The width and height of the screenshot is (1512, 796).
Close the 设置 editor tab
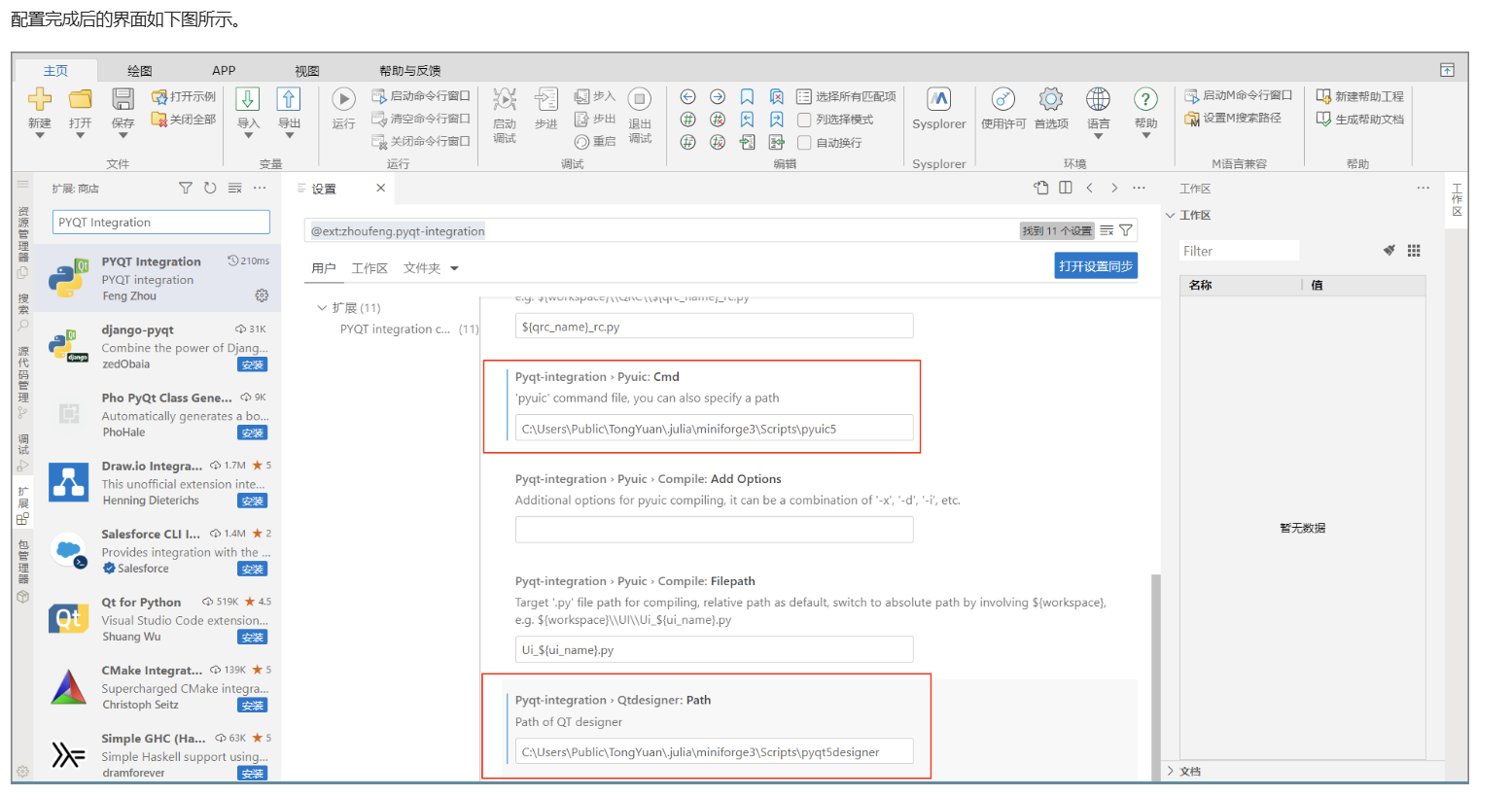click(x=381, y=188)
